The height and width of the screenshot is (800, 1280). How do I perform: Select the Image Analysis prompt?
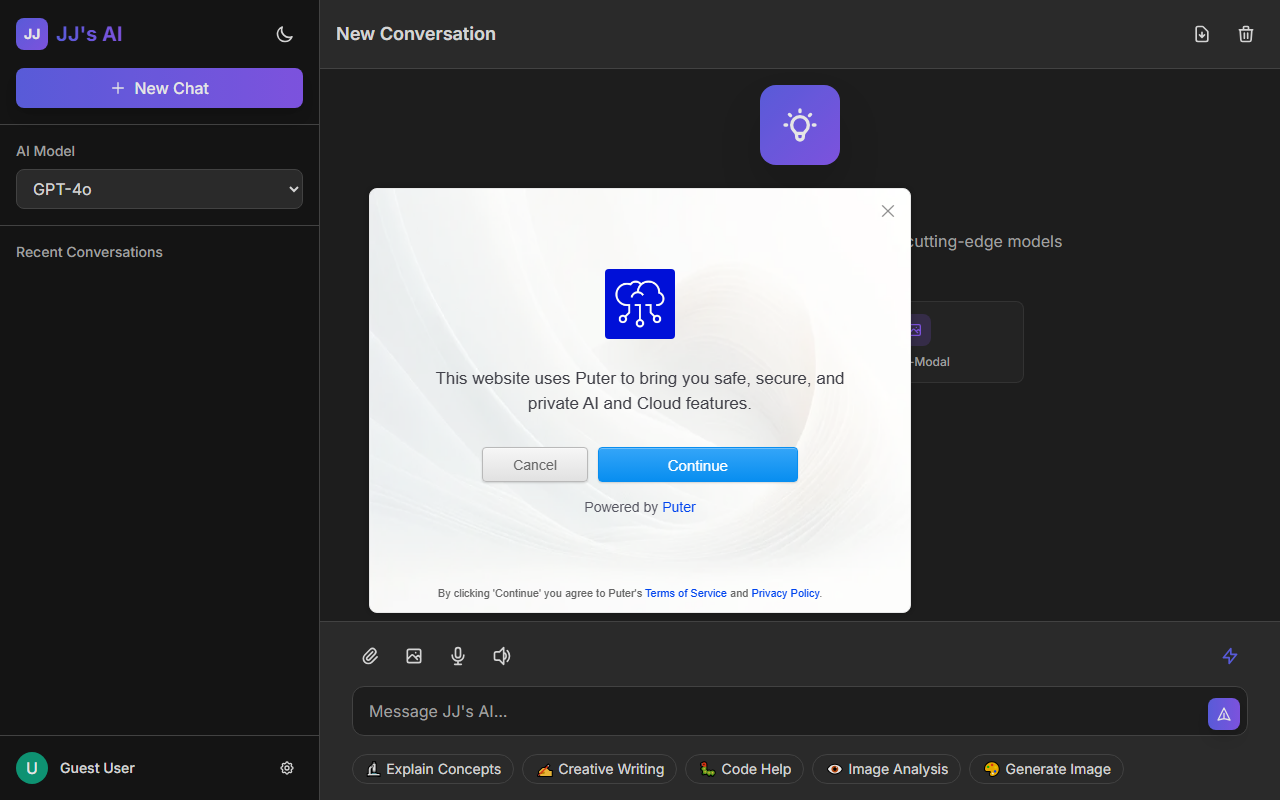886,769
